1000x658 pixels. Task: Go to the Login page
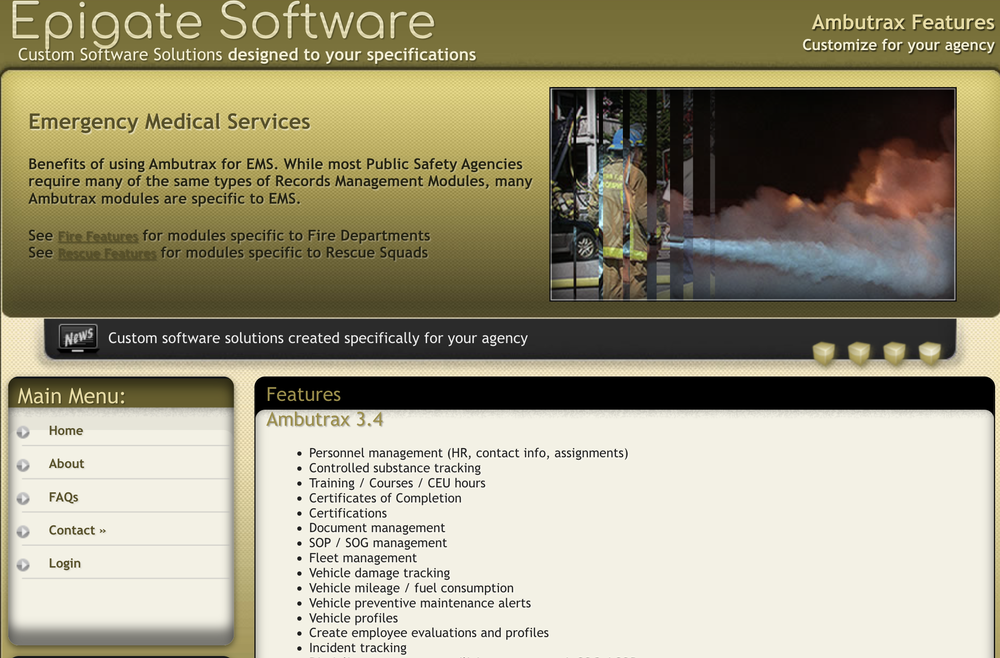(x=64, y=563)
